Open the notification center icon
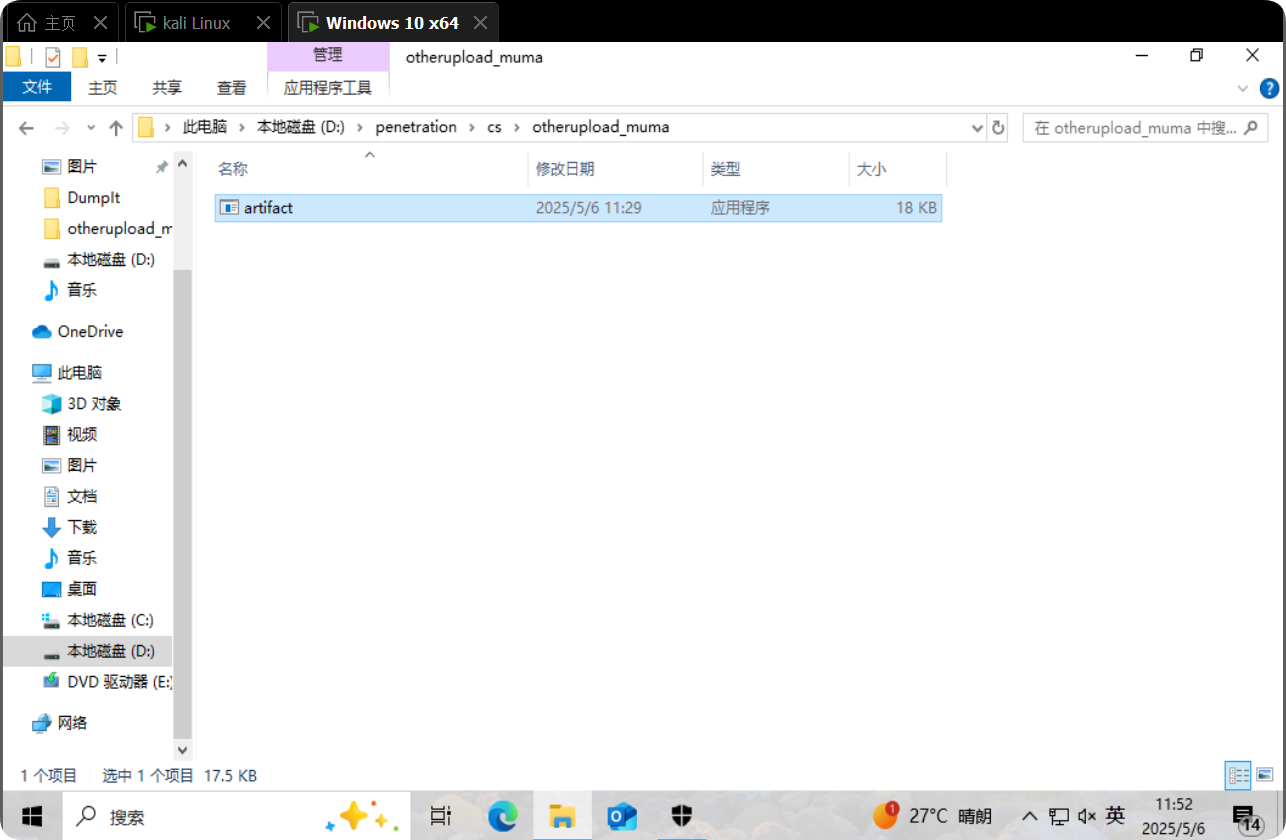The height and width of the screenshot is (840, 1286). pos(1246,818)
